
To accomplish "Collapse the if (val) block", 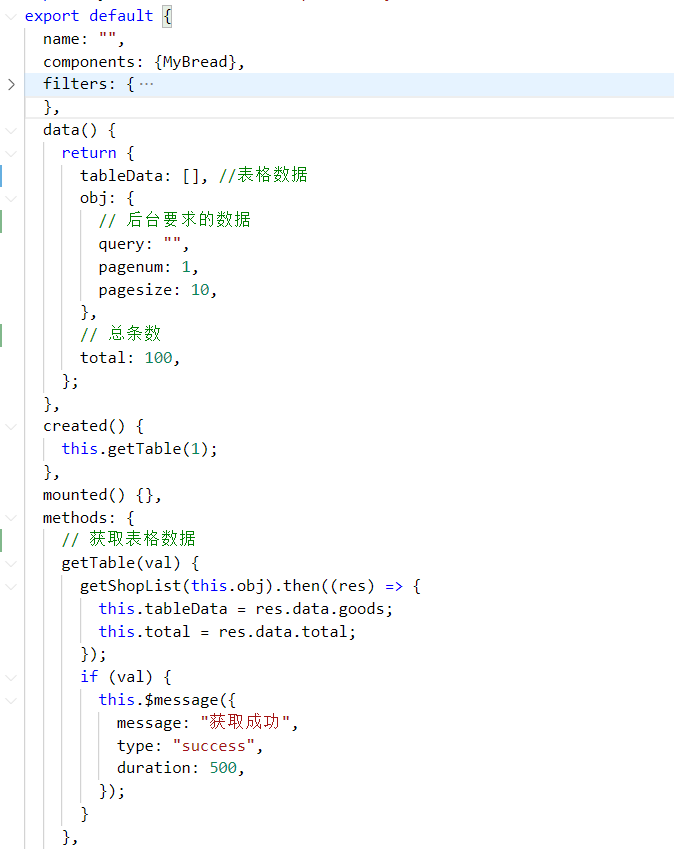I will (x=11, y=677).
